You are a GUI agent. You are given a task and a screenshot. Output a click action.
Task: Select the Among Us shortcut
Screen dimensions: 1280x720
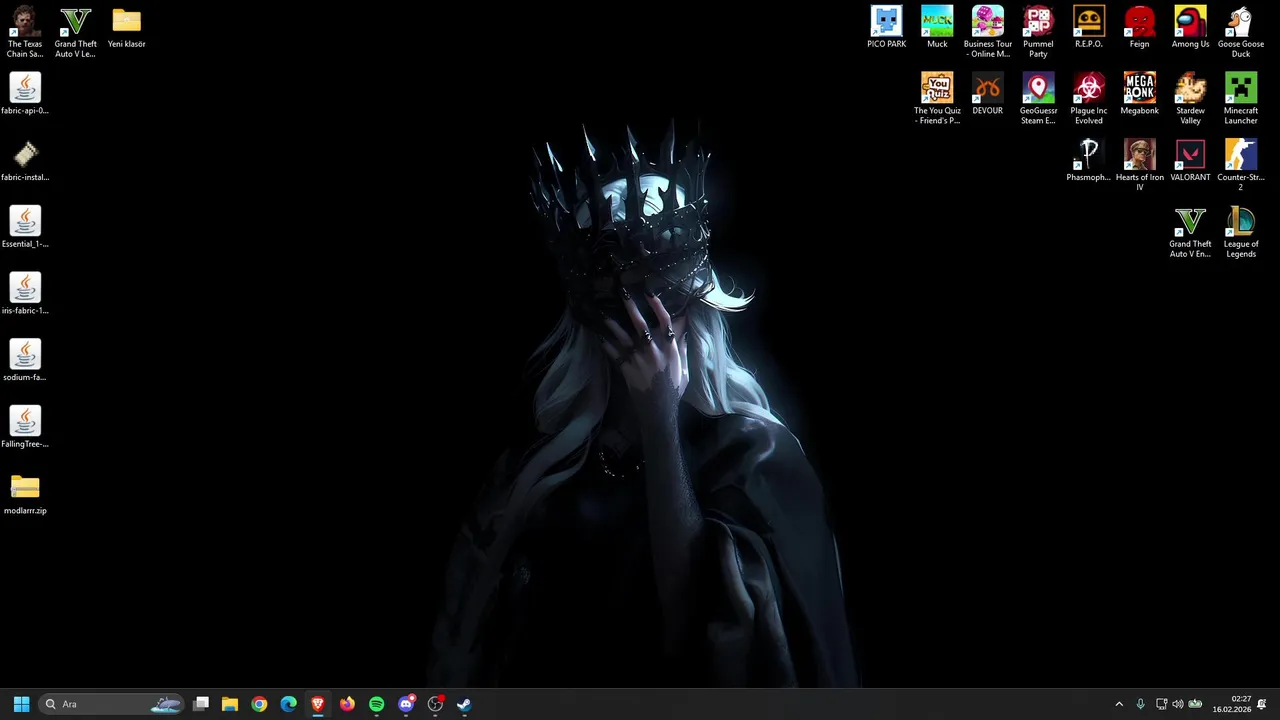1190,28
